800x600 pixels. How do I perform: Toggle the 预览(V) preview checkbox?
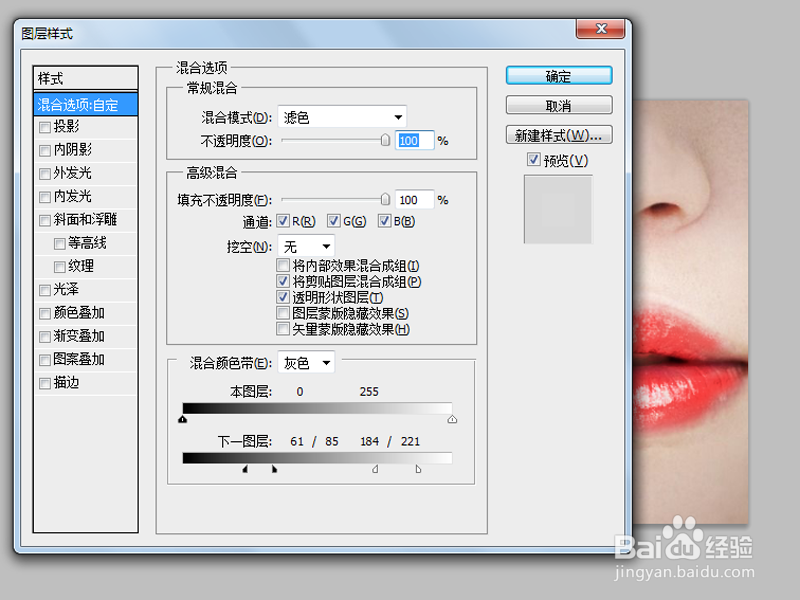click(x=534, y=160)
